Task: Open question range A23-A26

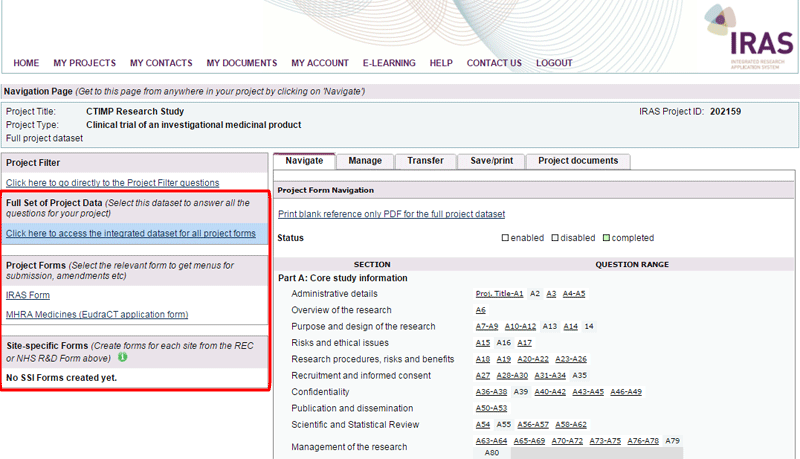Action: click(571, 359)
